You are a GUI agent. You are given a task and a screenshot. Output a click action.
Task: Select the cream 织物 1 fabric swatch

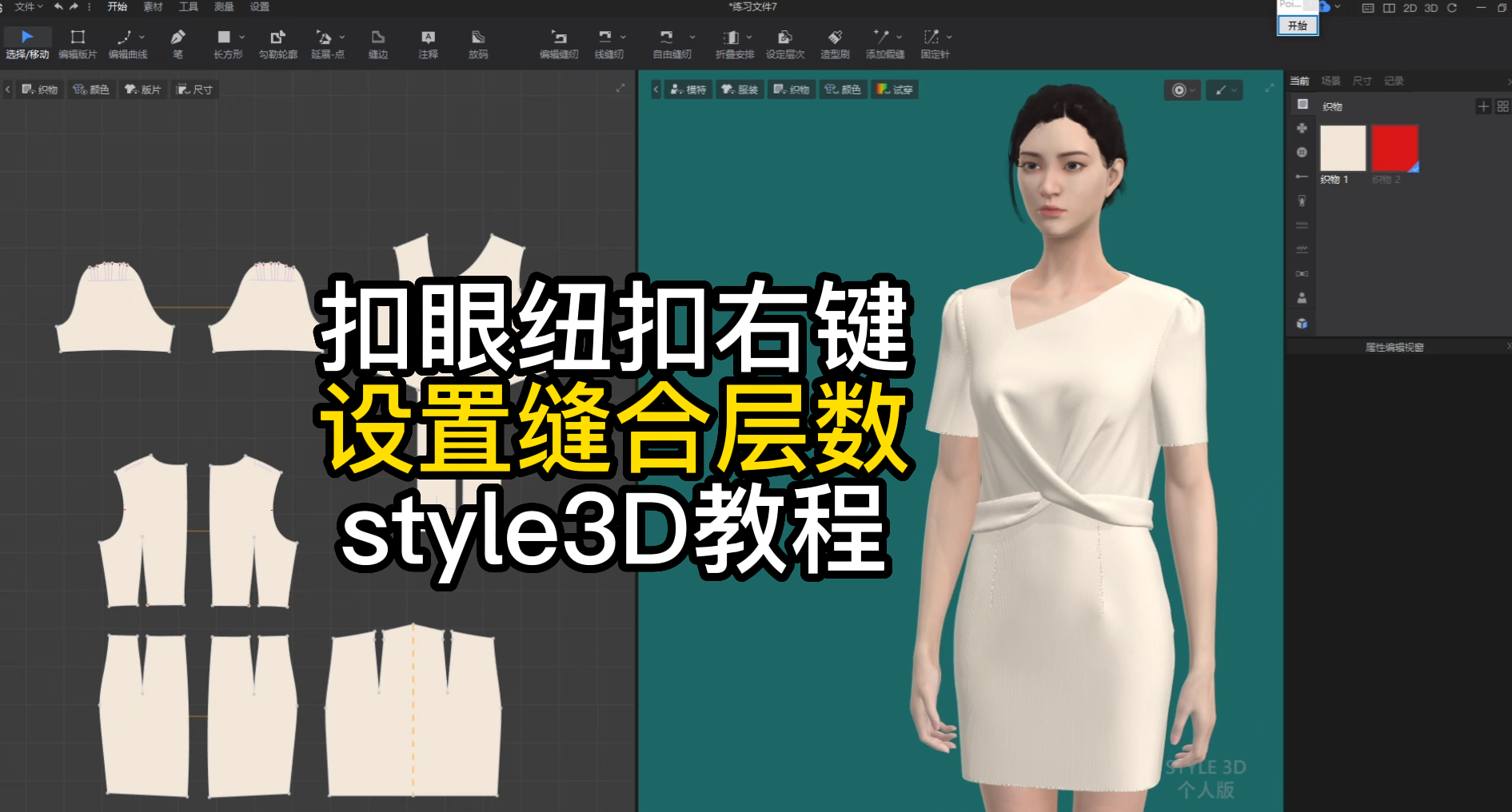[1342, 148]
